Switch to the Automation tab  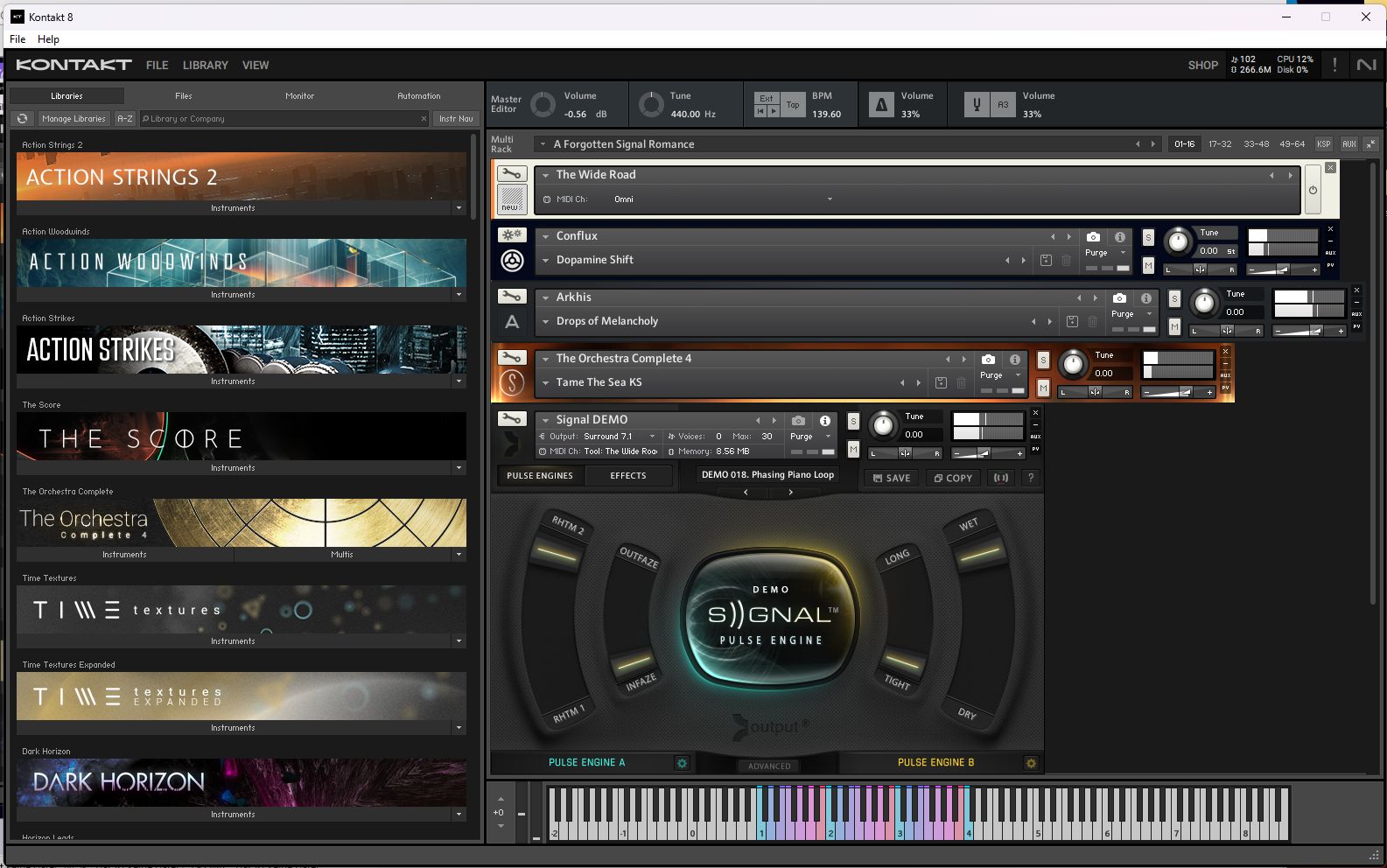(x=419, y=95)
